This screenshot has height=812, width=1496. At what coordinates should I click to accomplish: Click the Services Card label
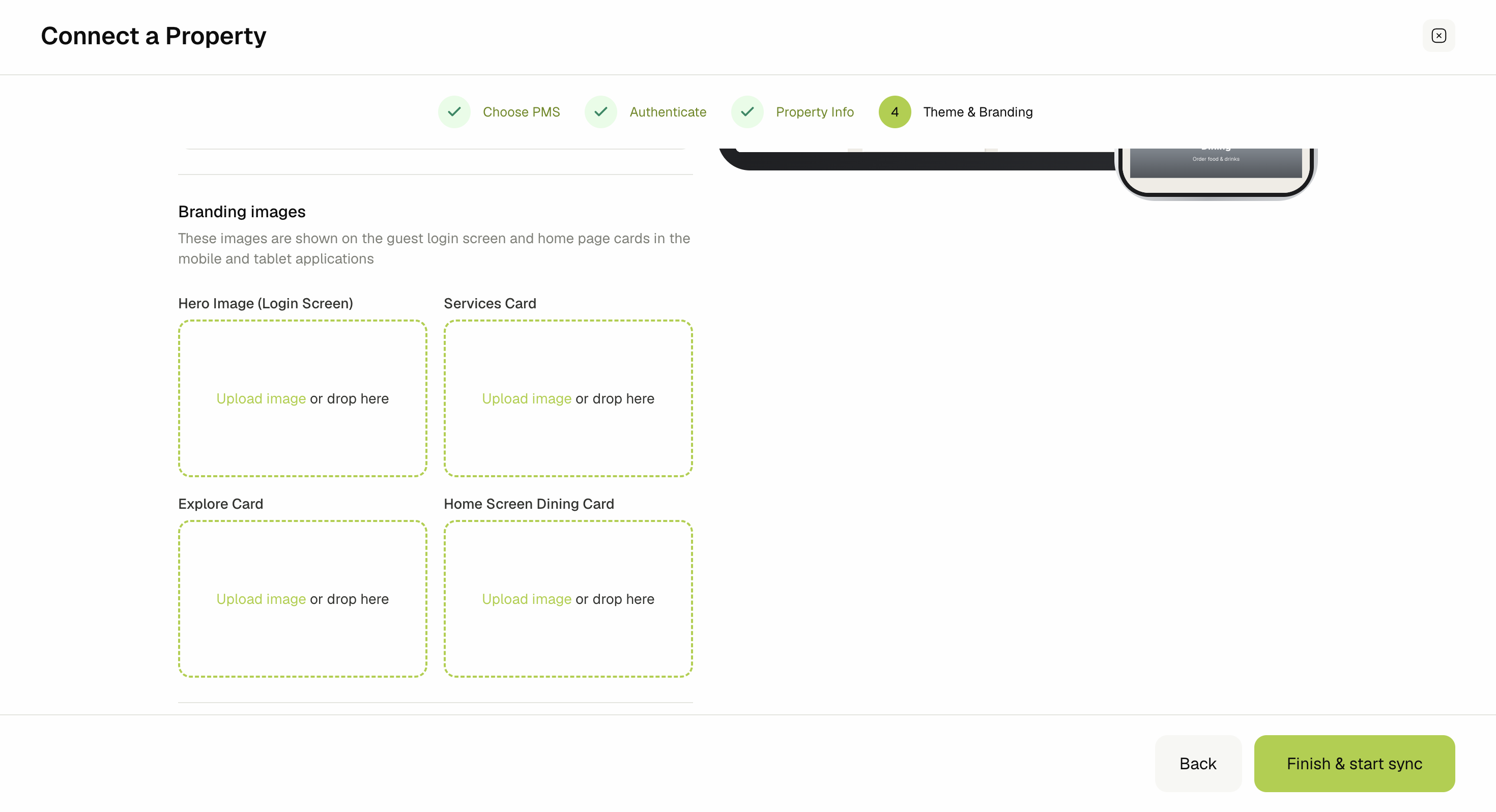point(490,303)
